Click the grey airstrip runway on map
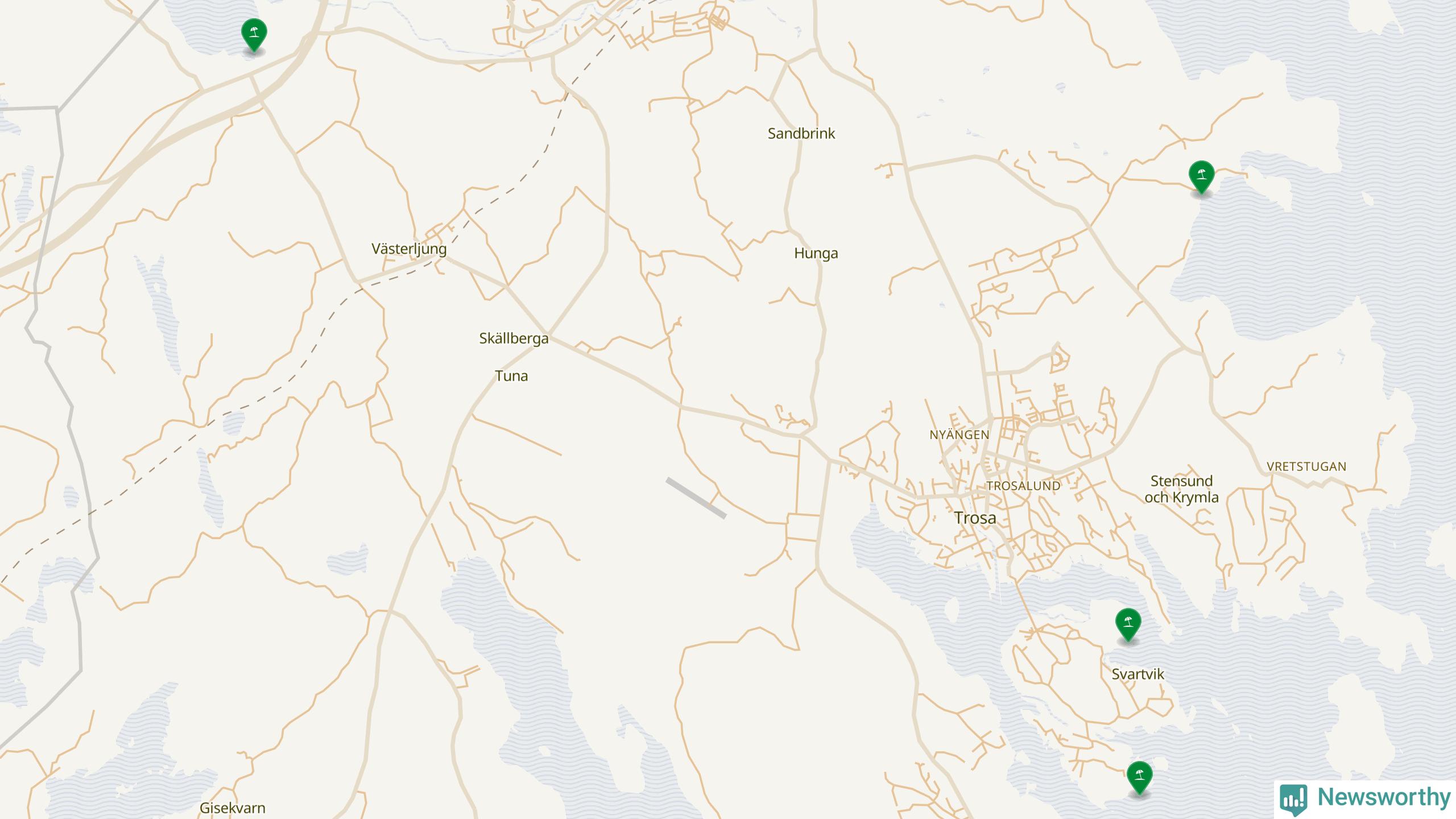Viewport: 1456px width, 819px height. (696, 498)
